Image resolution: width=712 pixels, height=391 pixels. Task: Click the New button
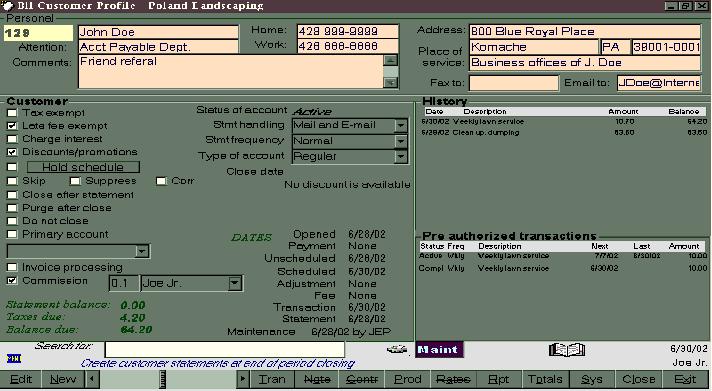63,379
